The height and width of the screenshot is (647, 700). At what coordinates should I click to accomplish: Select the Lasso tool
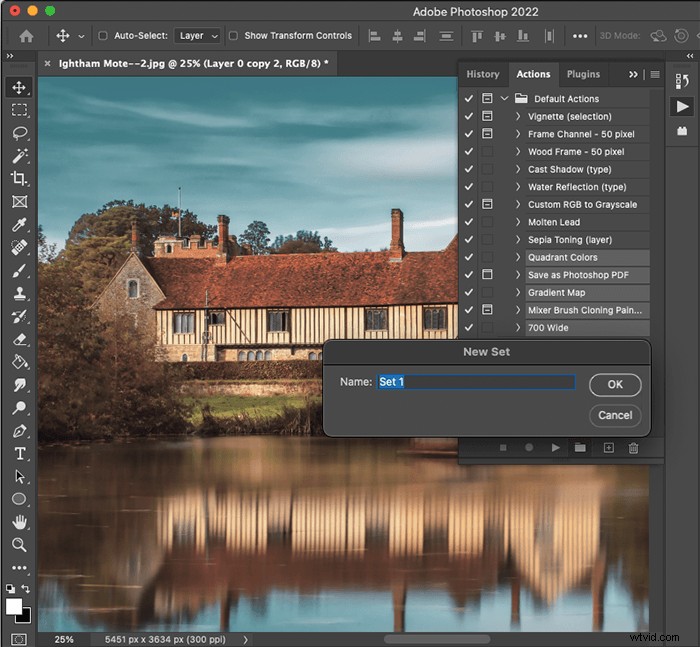click(x=19, y=133)
